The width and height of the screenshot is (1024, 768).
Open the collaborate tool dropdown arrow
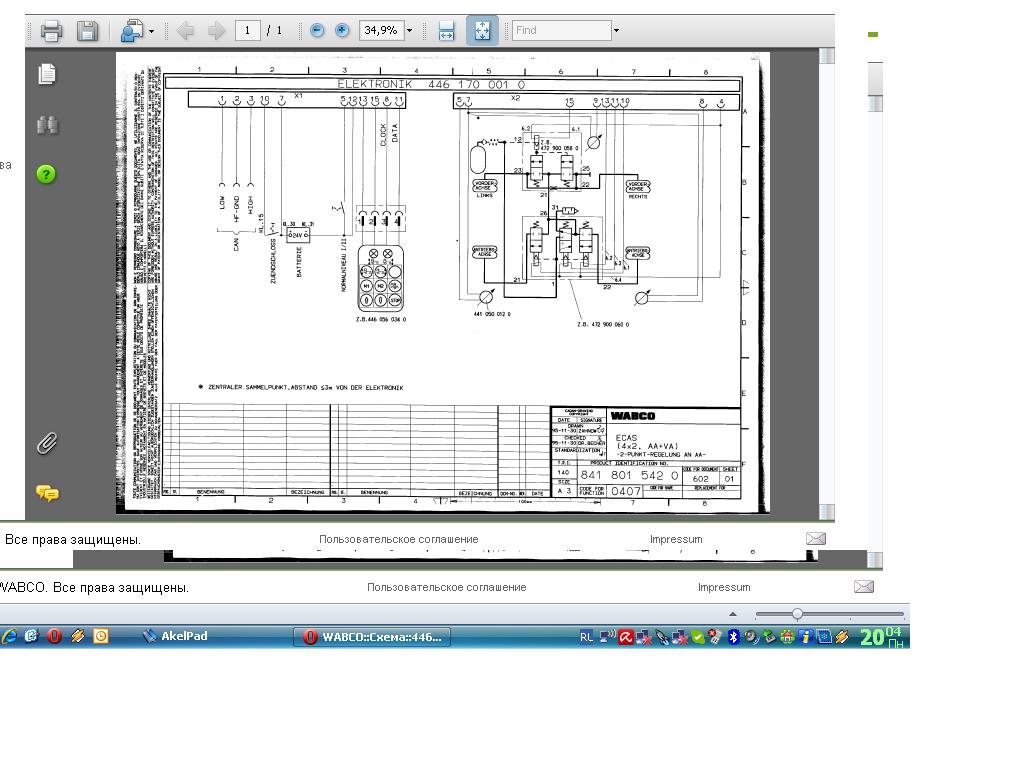pyautogui.click(x=152, y=31)
